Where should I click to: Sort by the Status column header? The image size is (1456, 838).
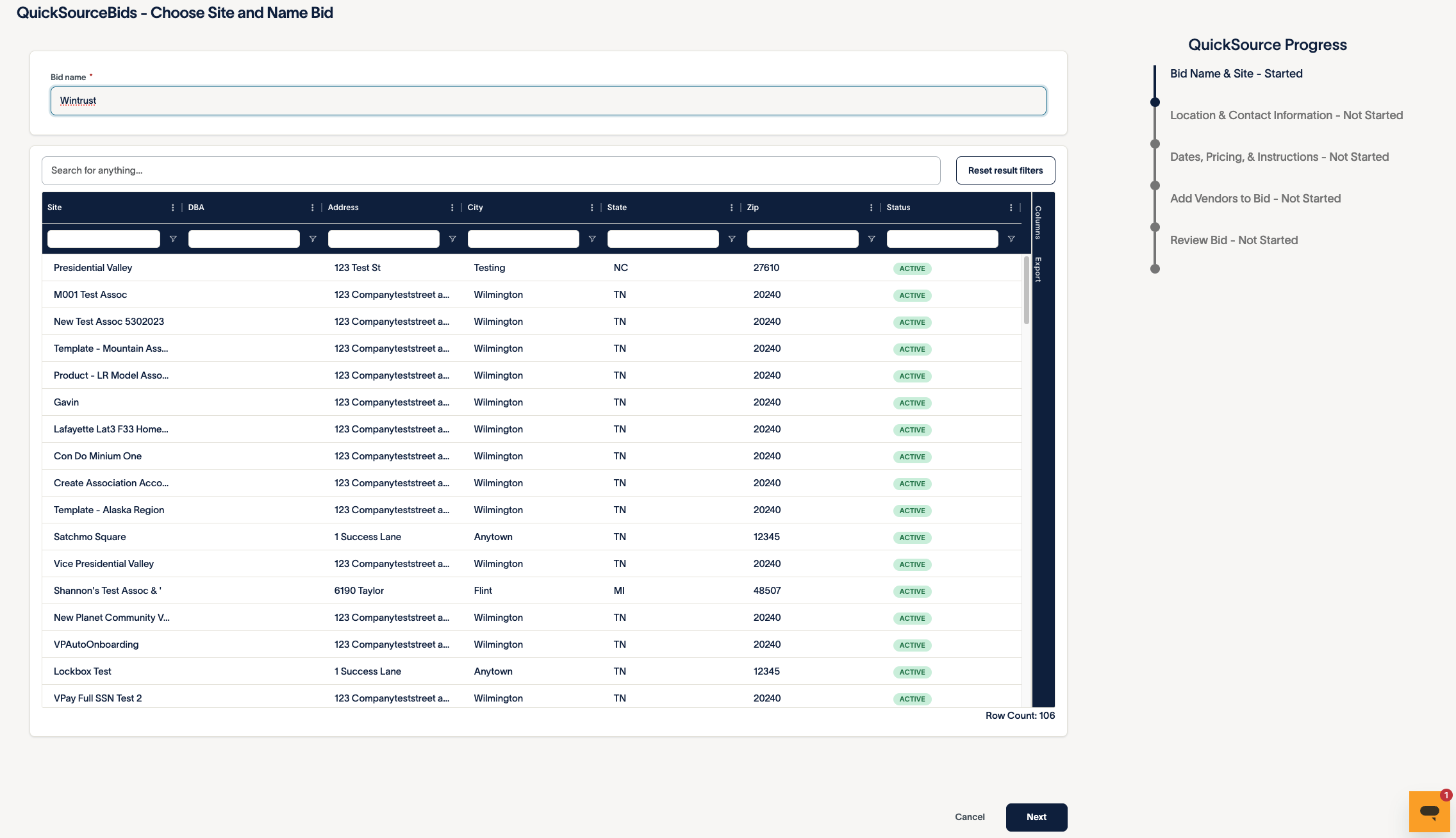click(898, 208)
